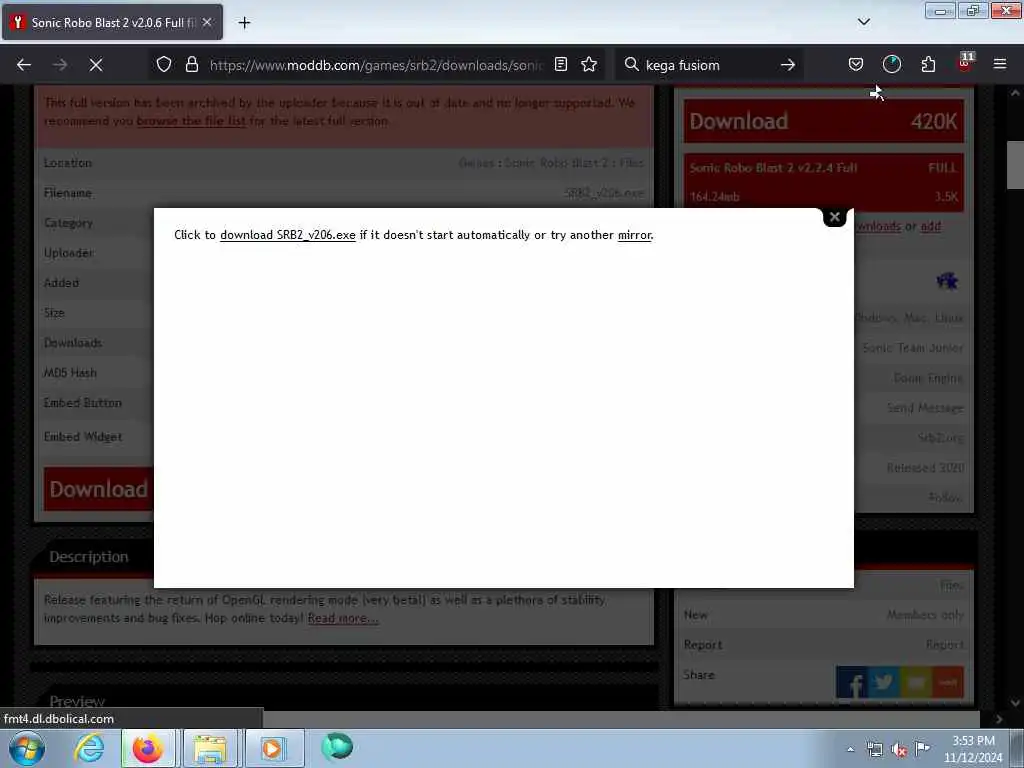The image size is (1024, 768).
Task: Select the Sonic Robo Blast 2 v2.0.6 tab
Action: (x=112, y=22)
